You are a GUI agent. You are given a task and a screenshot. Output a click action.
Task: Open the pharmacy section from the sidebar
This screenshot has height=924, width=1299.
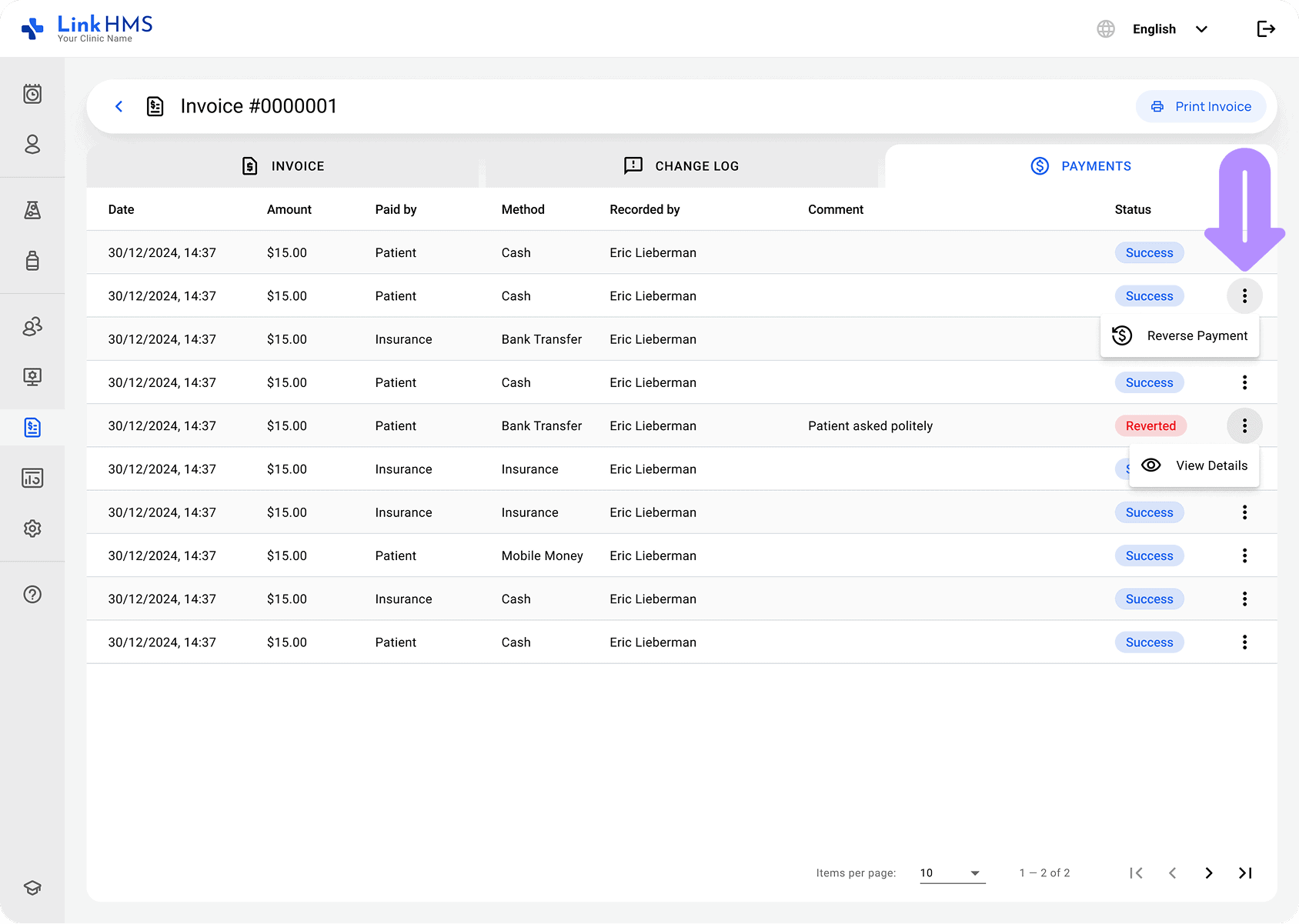[32, 261]
